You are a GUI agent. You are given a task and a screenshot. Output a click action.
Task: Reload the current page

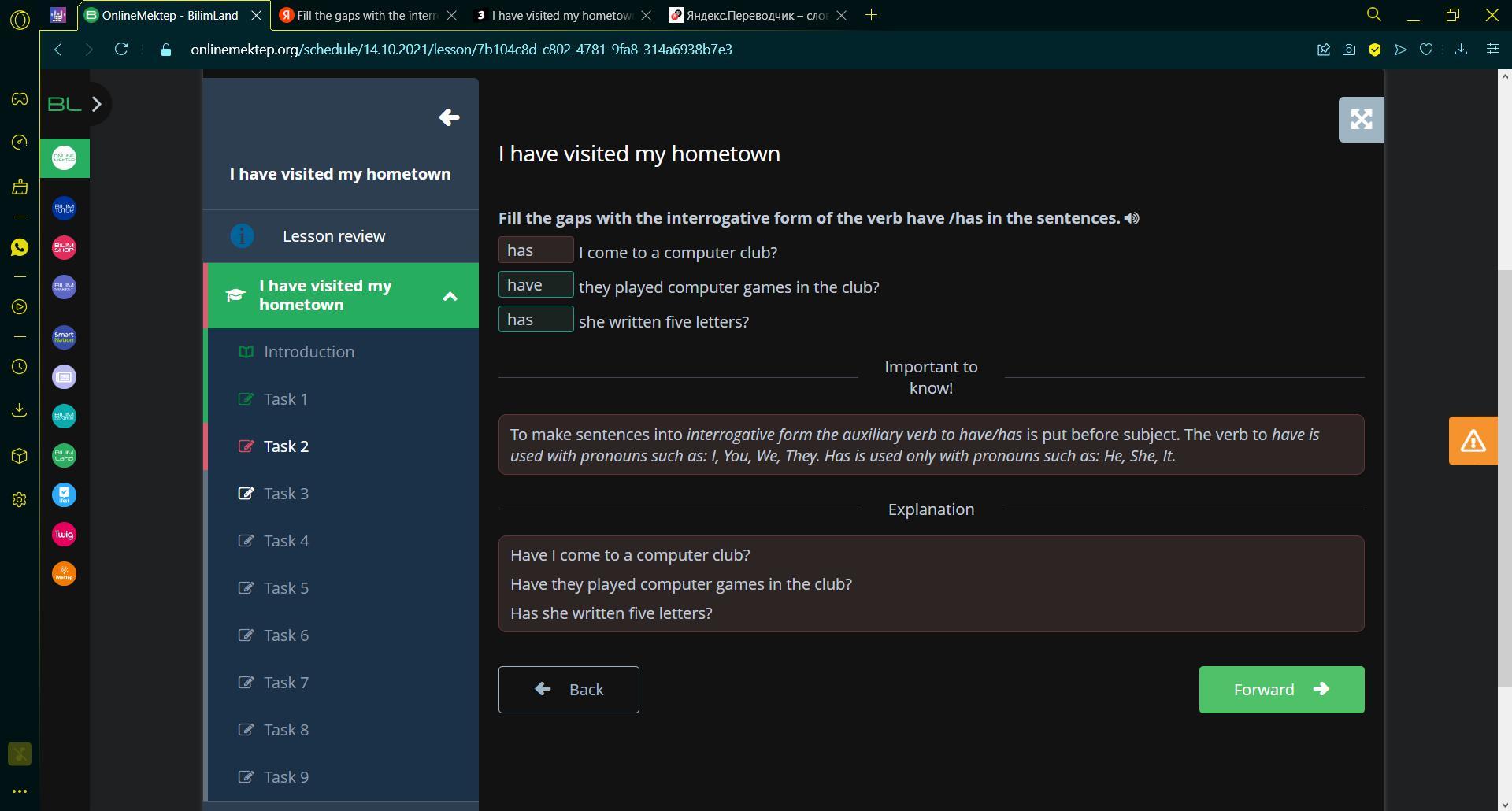pyautogui.click(x=121, y=50)
